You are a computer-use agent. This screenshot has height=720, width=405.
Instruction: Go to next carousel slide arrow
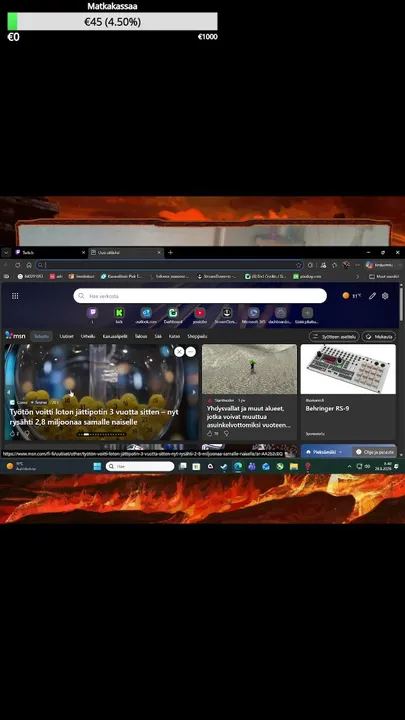pos(194,392)
